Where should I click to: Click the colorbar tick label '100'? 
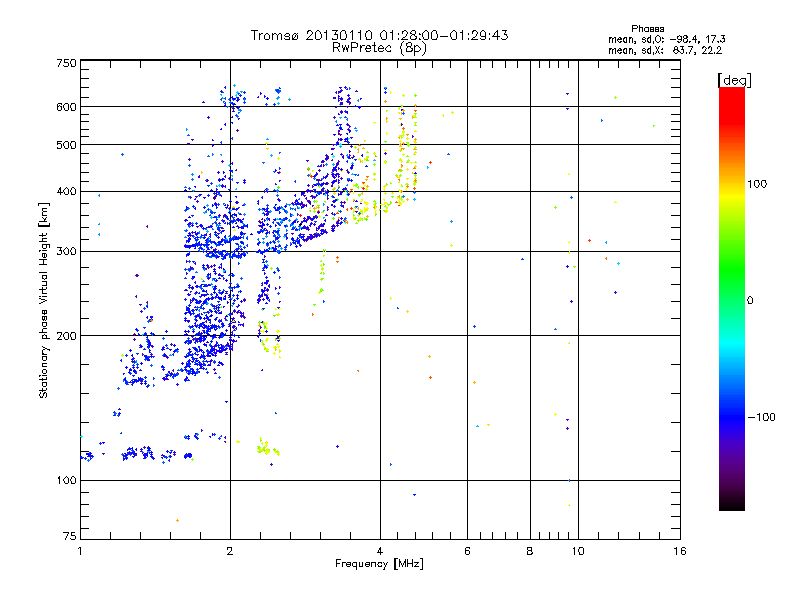tap(757, 184)
